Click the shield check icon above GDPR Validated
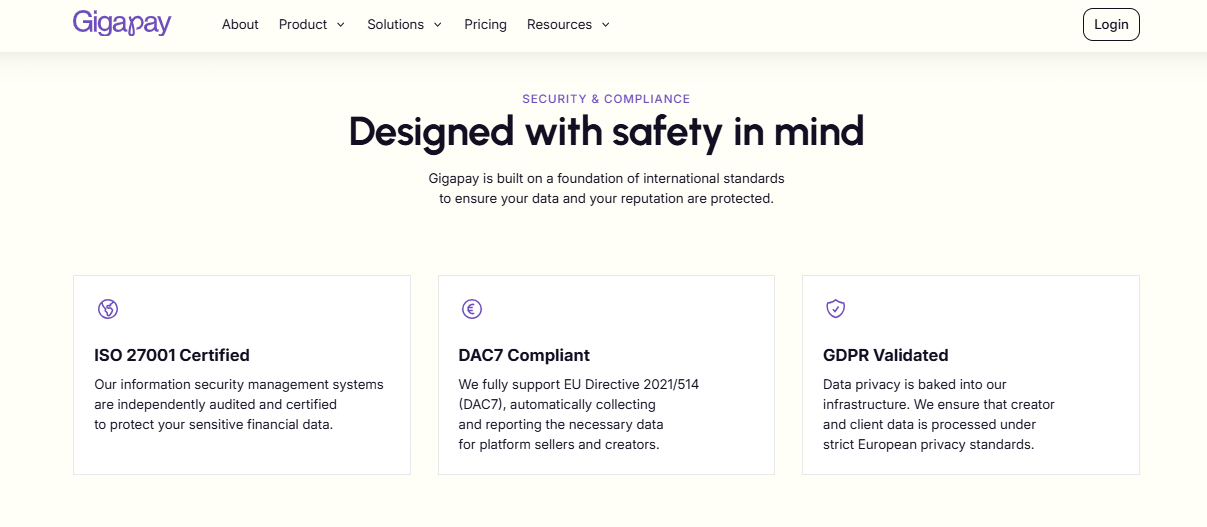Screen dimensions: 1207x527 (836, 309)
